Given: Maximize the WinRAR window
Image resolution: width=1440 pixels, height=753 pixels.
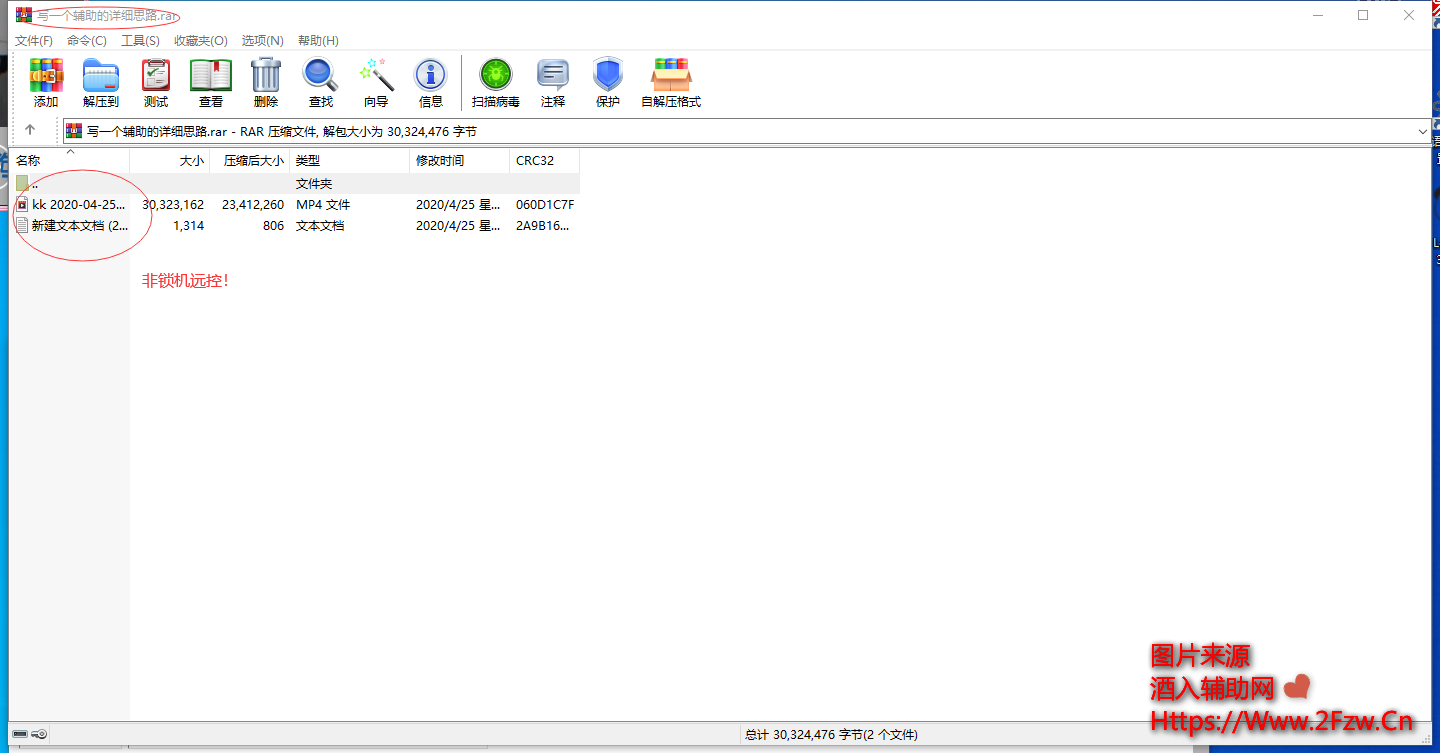Looking at the screenshot, I should tap(1363, 15).
